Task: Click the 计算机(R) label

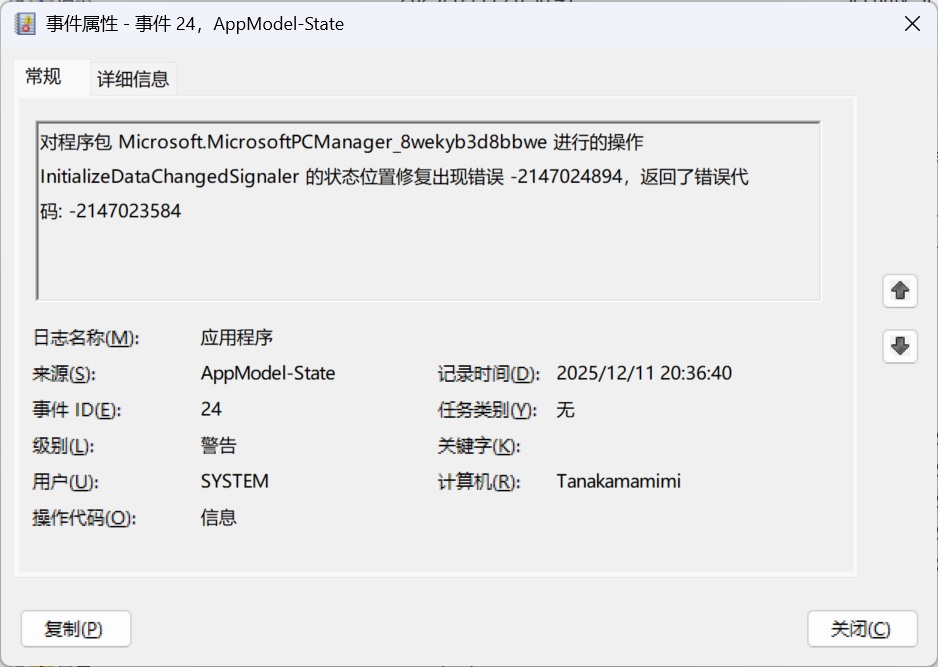Action: (x=479, y=482)
